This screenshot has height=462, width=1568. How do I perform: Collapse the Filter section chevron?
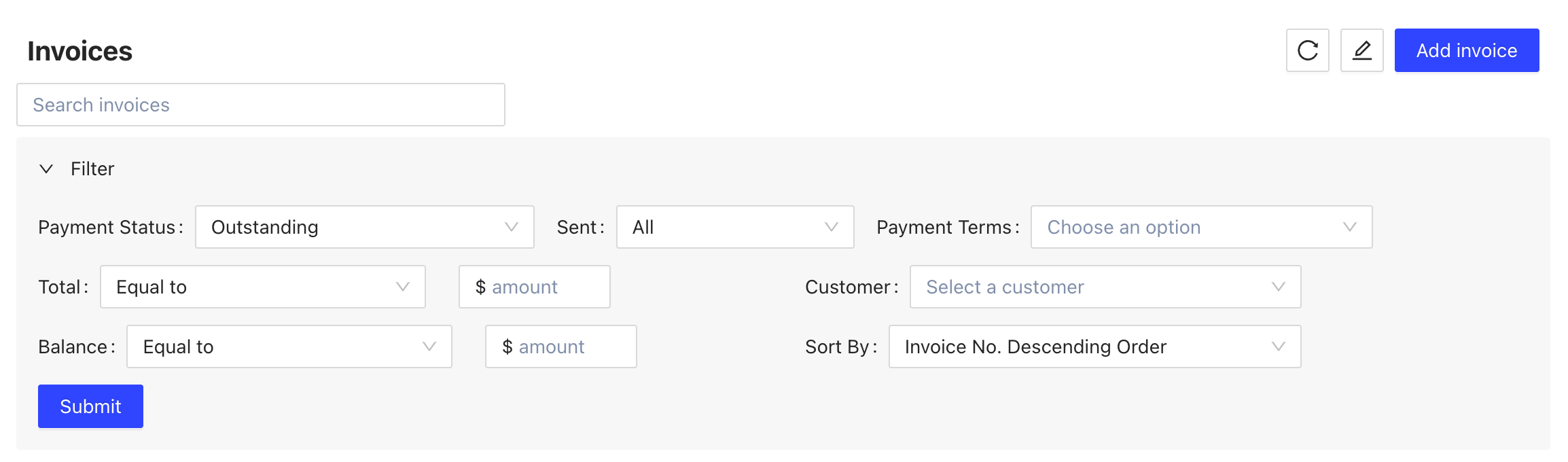pyautogui.click(x=46, y=168)
